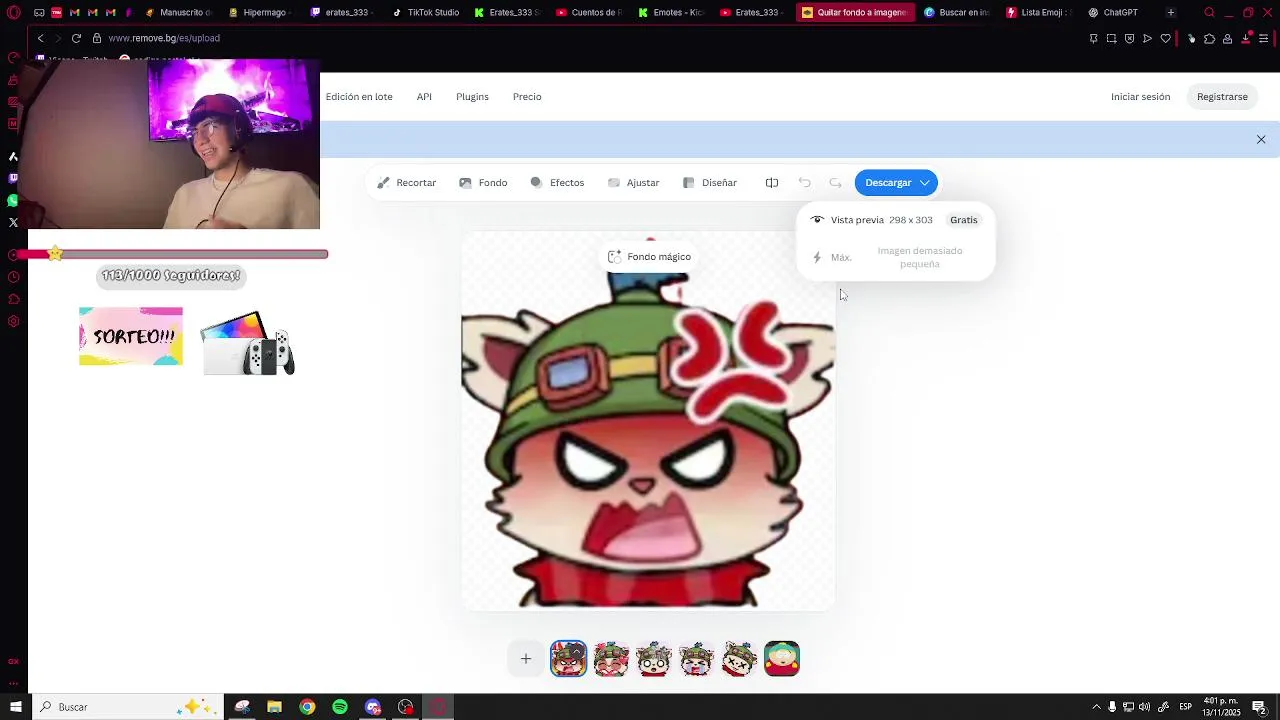This screenshot has width=1280, height=720.
Task: Open the Plugins menu link
Action: coord(472,97)
